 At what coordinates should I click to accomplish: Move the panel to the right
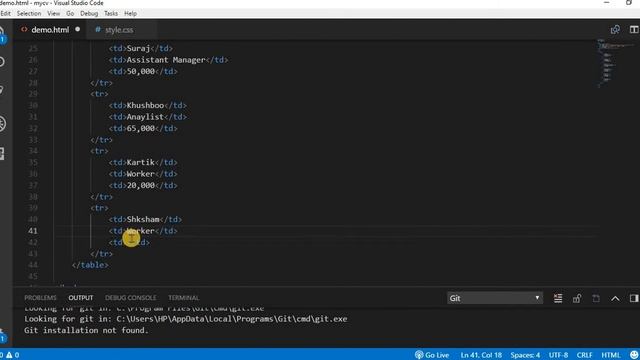(x=633, y=298)
